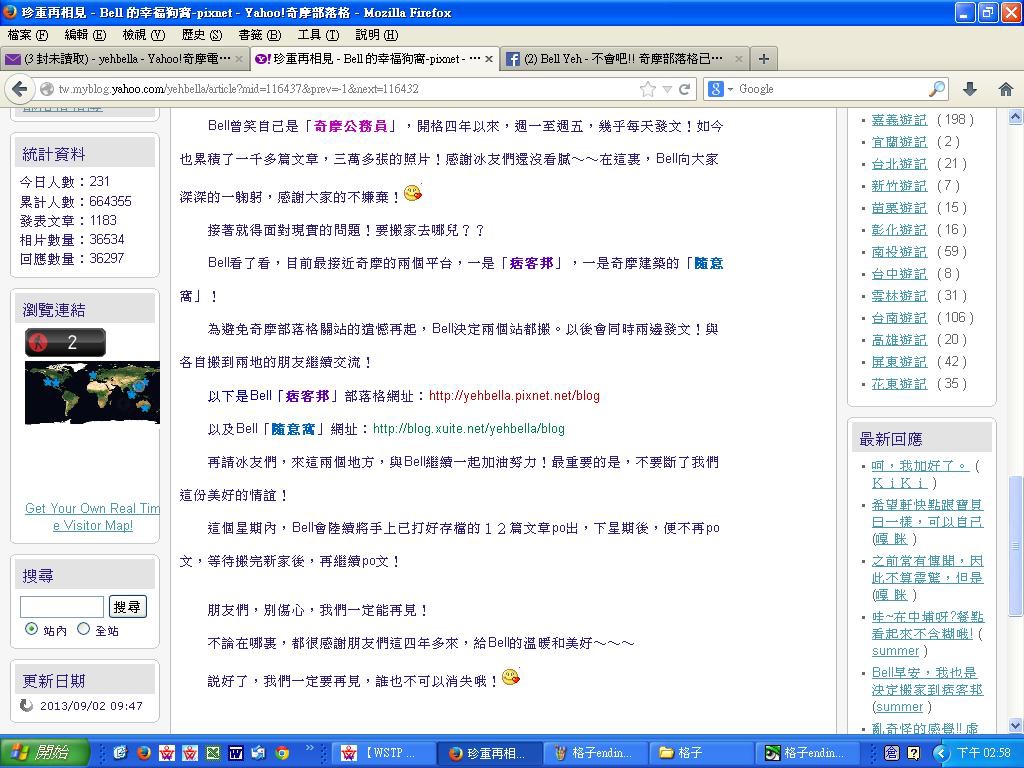Viewport: 1024px width, 768px height.
Task: Click the last smiley emoticon at article end
Action: (x=511, y=677)
